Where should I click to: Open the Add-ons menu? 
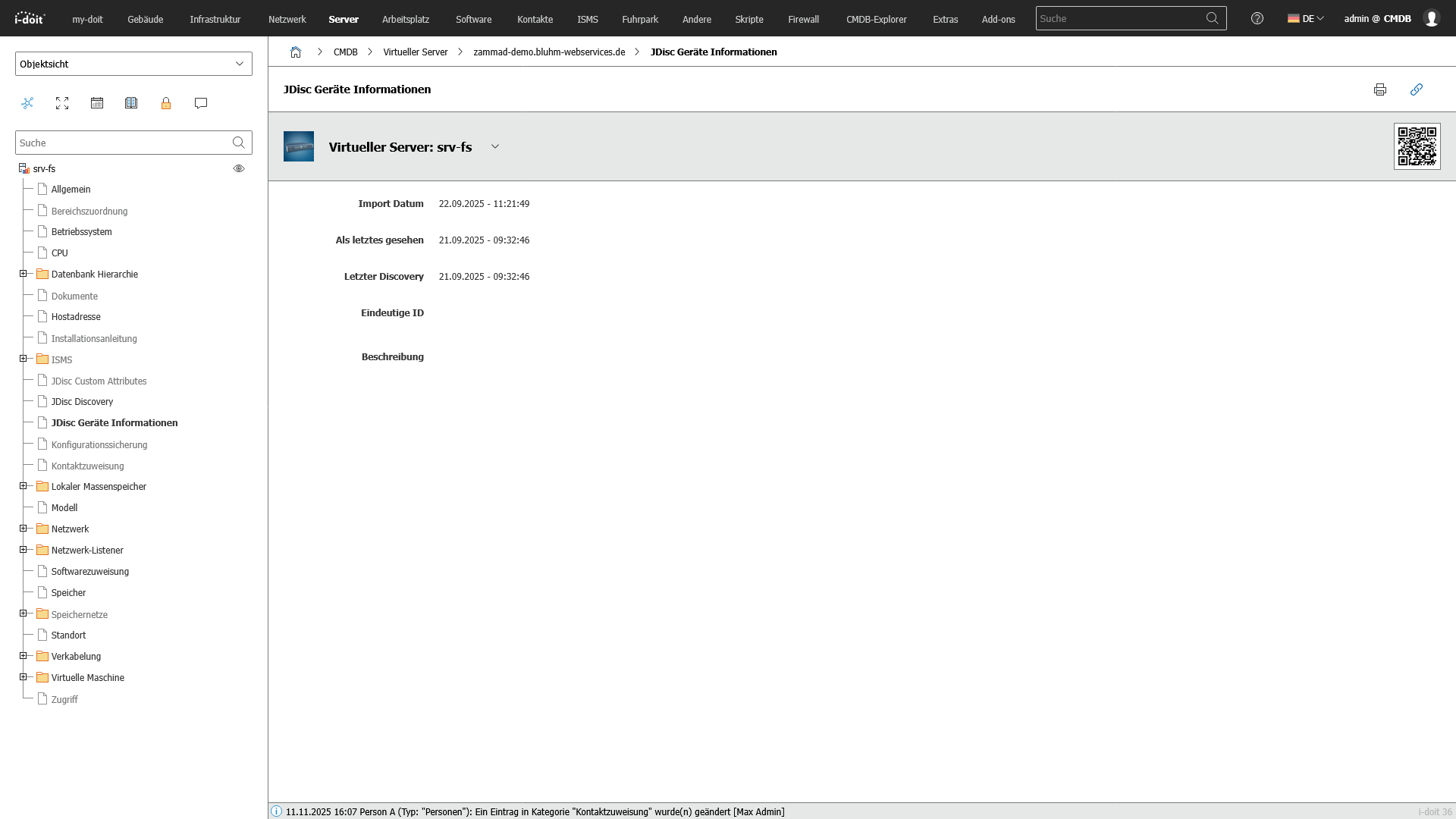[998, 19]
